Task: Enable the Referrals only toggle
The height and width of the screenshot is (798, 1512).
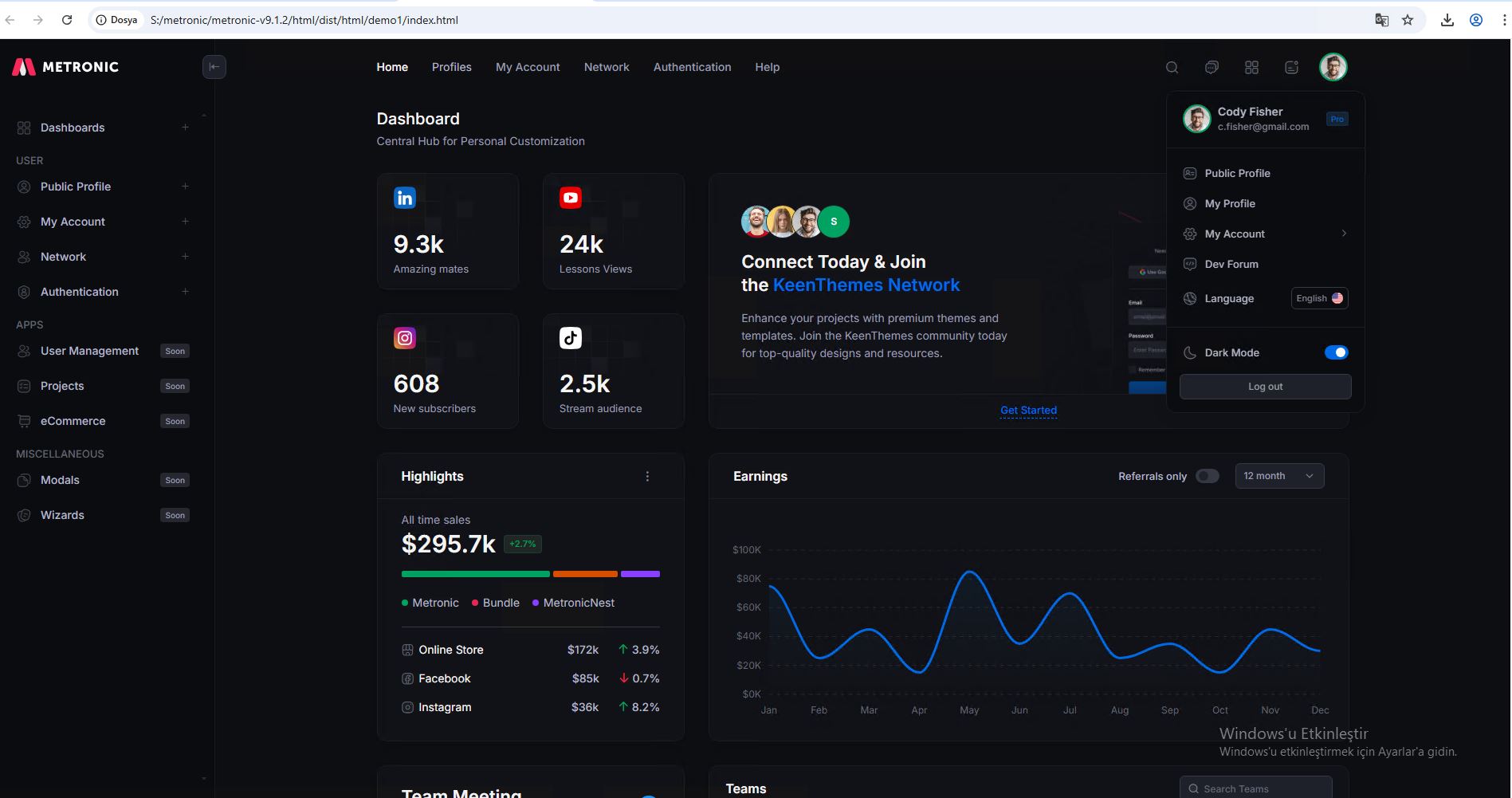Action: click(1207, 476)
